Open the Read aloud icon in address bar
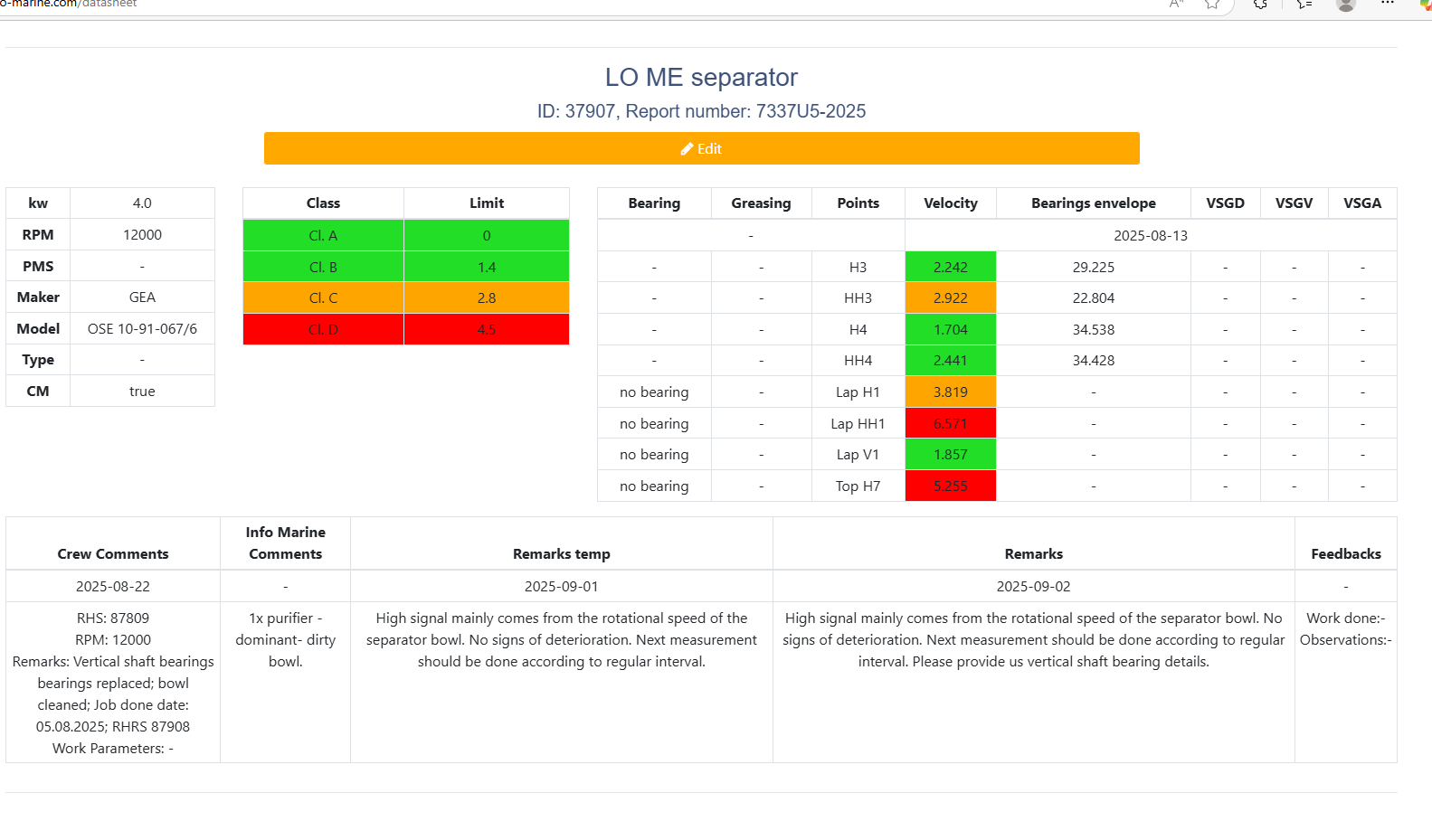Viewport: 1432px width, 840px height. click(1176, 4)
